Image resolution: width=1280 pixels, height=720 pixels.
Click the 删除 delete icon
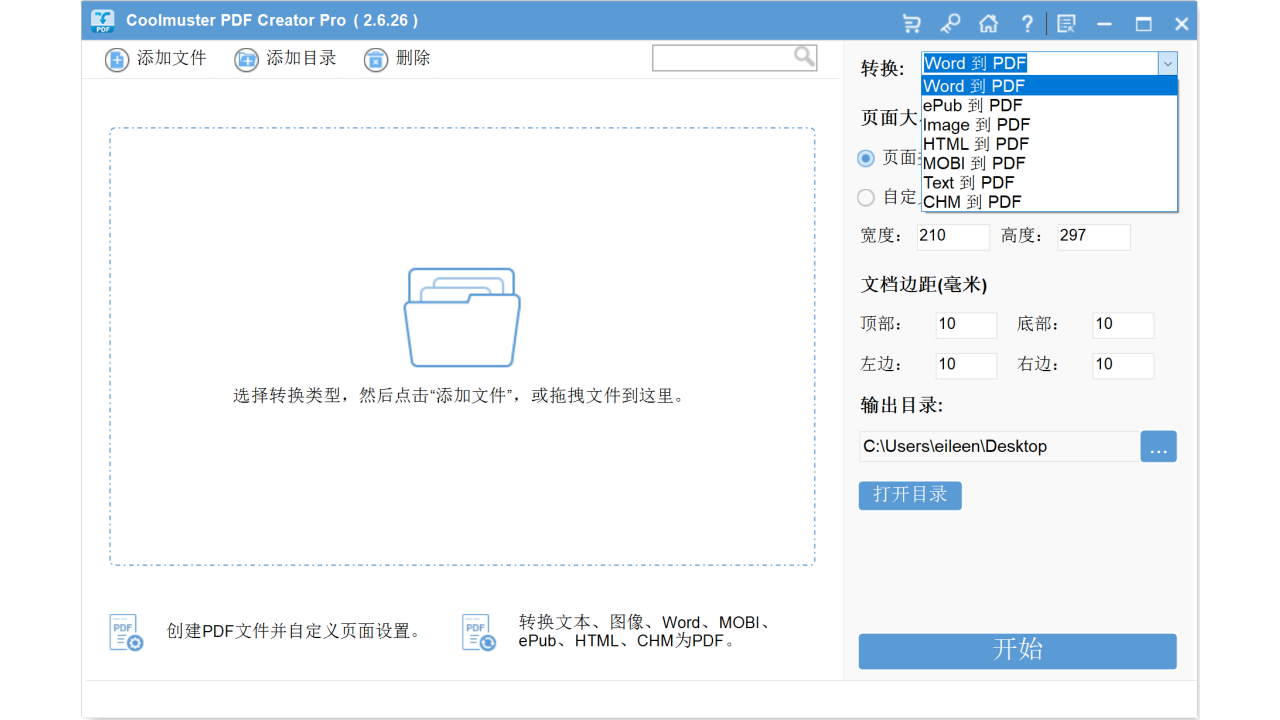(x=376, y=59)
